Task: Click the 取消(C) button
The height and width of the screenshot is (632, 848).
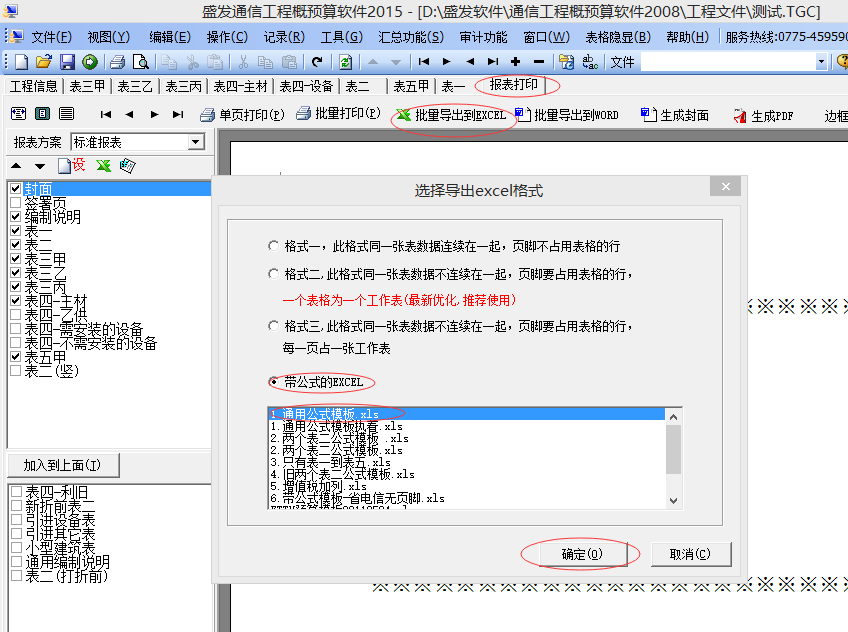Action: pos(691,554)
